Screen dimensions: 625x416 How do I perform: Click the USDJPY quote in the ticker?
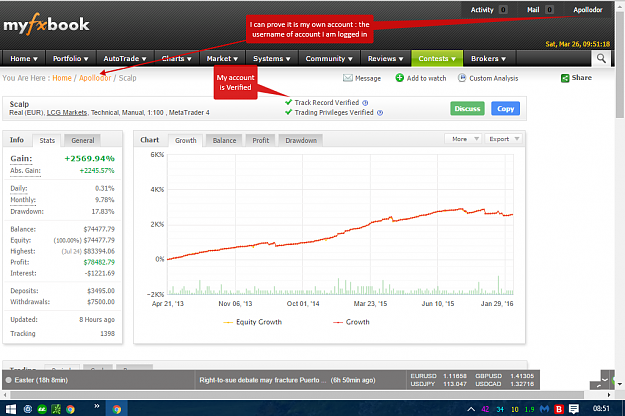tap(438, 384)
